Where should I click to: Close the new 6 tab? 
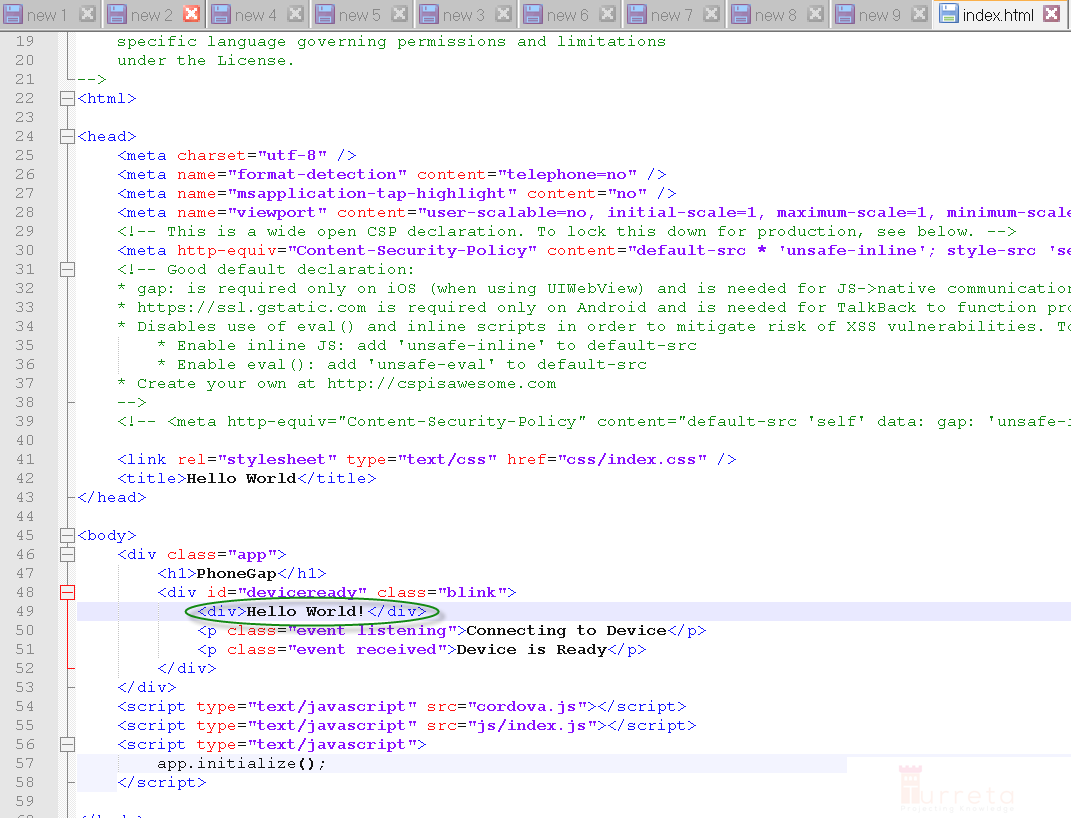pyautogui.click(x=607, y=14)
